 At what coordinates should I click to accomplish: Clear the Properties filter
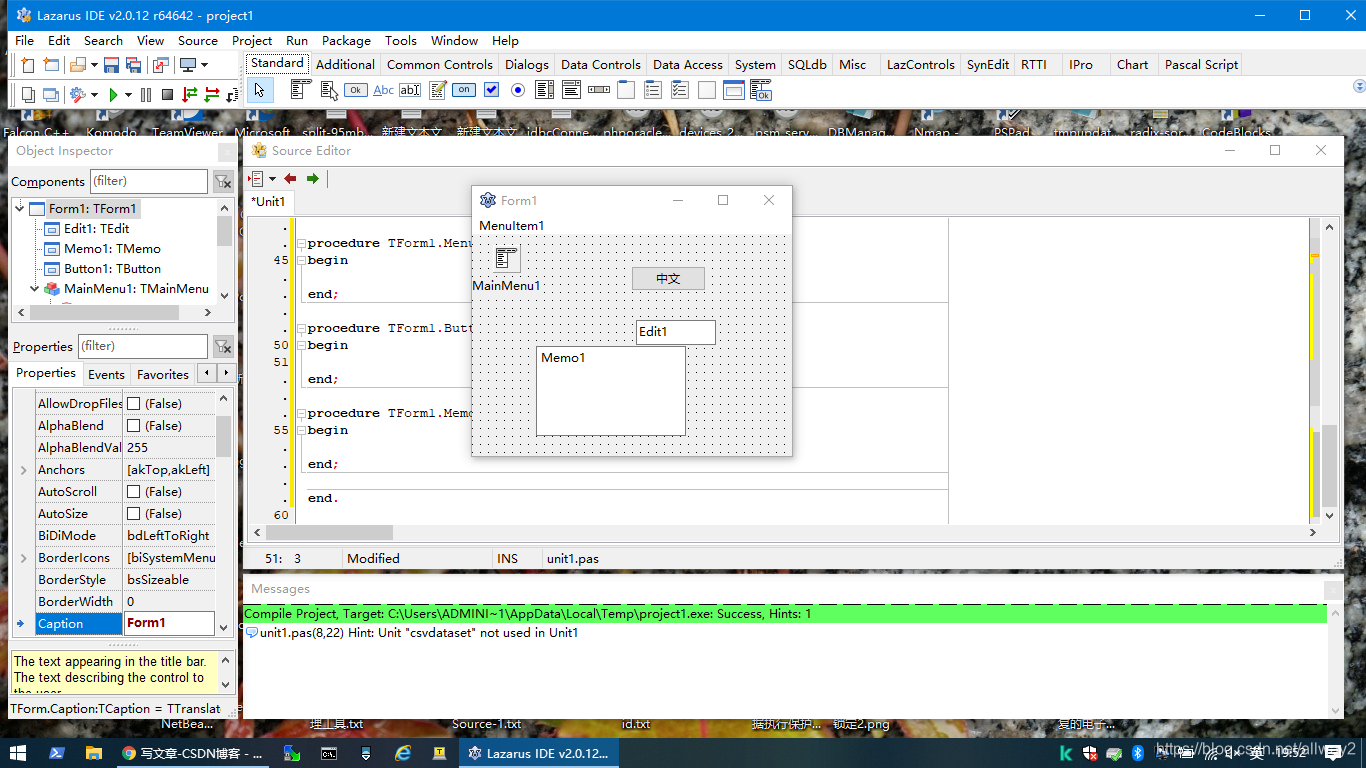[x=223, y=346]
